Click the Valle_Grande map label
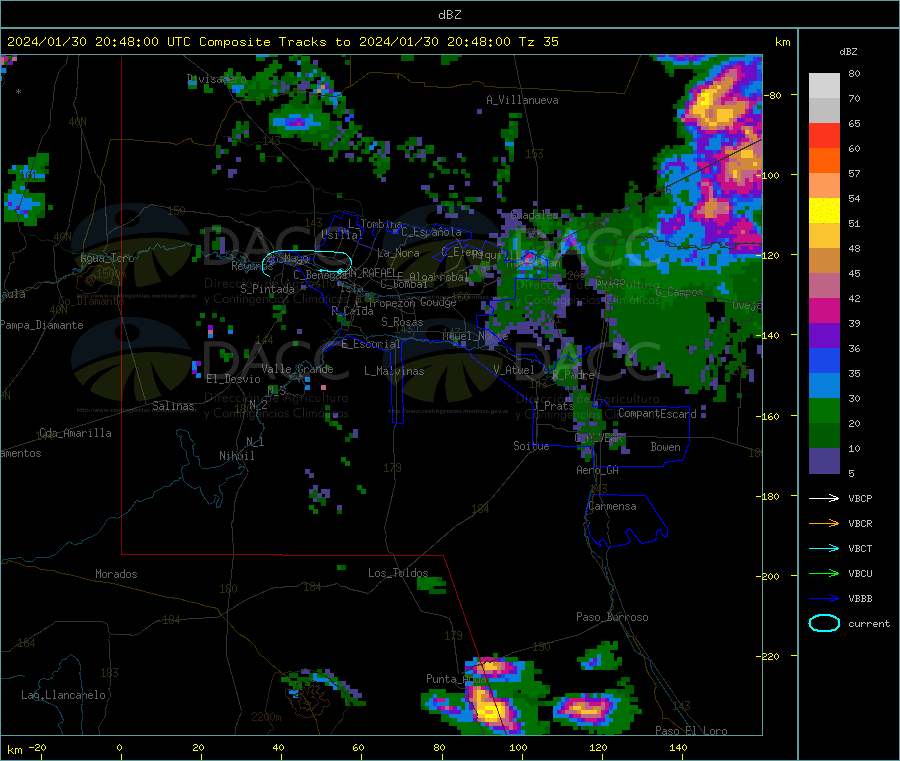The width and height of the screenshot is (900, 761). (x=297, y=369)
